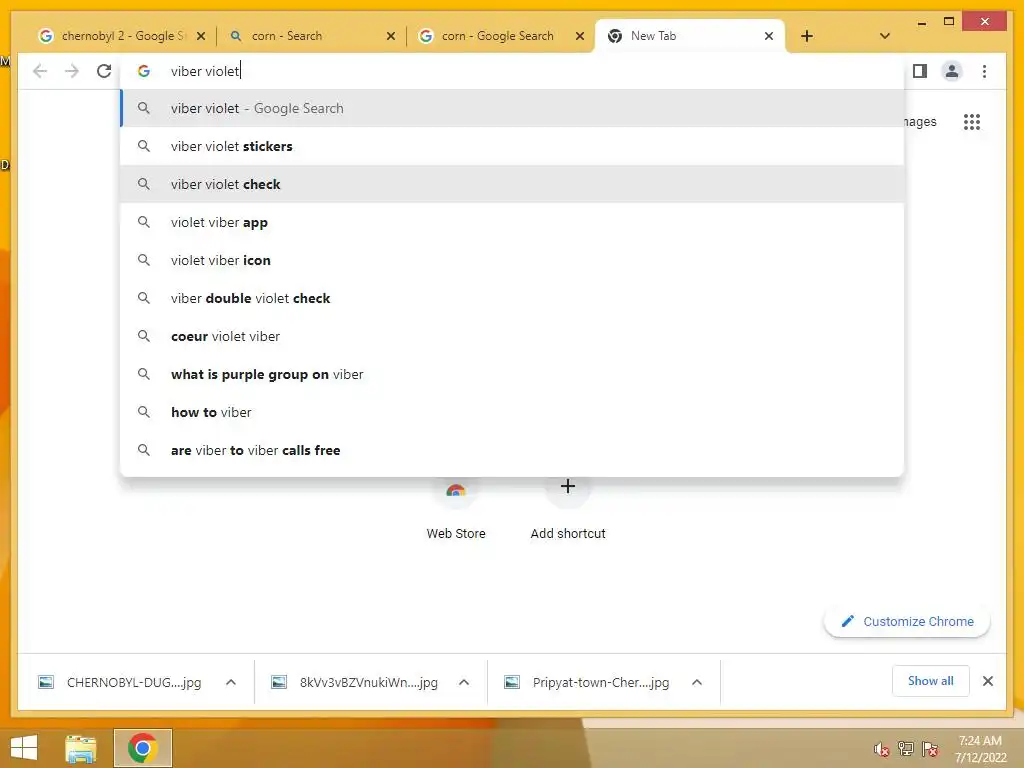Click the muted volume tray icon
This screenshot has height=768, width=1024.
click(881, 749)
